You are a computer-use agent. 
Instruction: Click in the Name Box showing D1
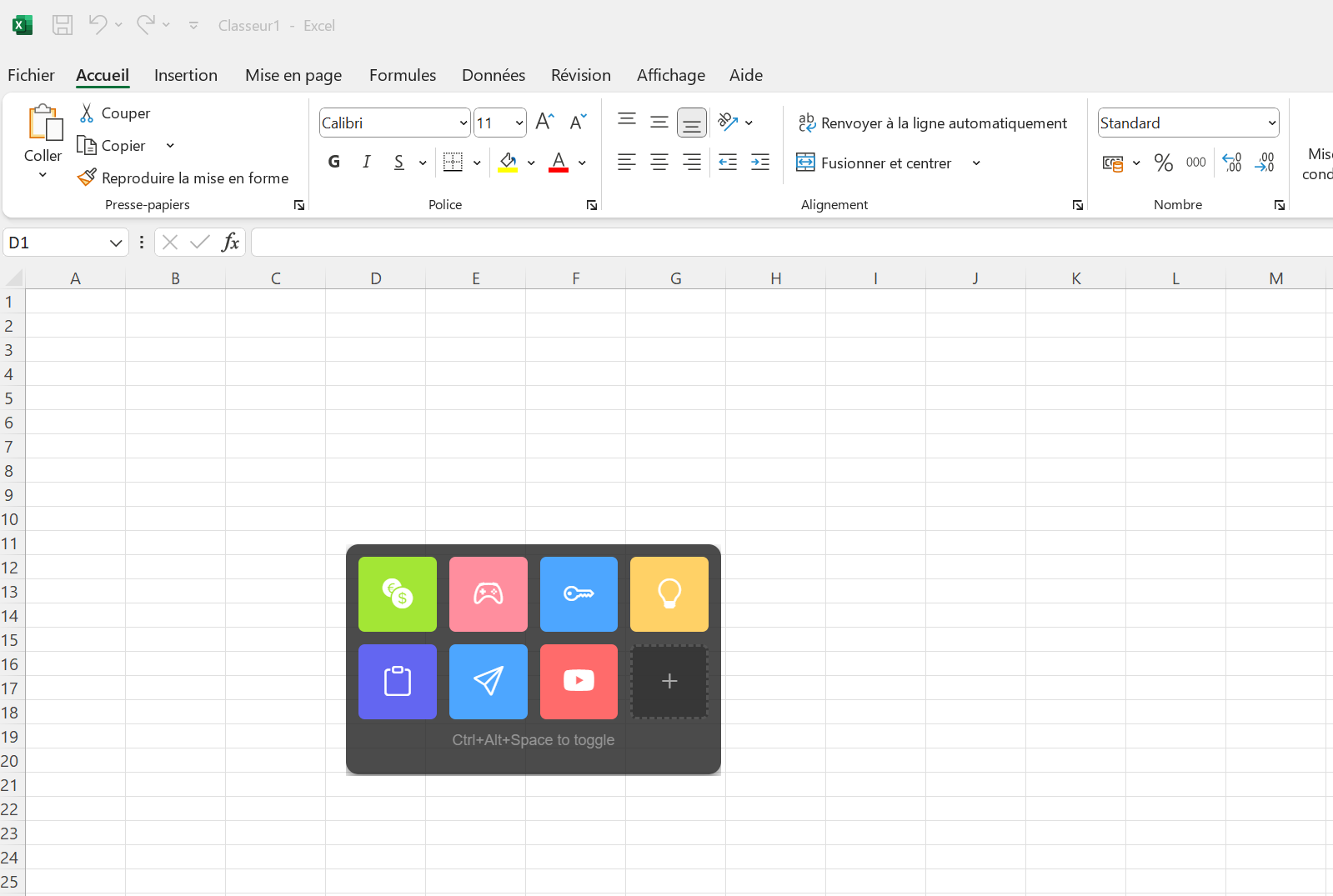[x=55, y=243]
